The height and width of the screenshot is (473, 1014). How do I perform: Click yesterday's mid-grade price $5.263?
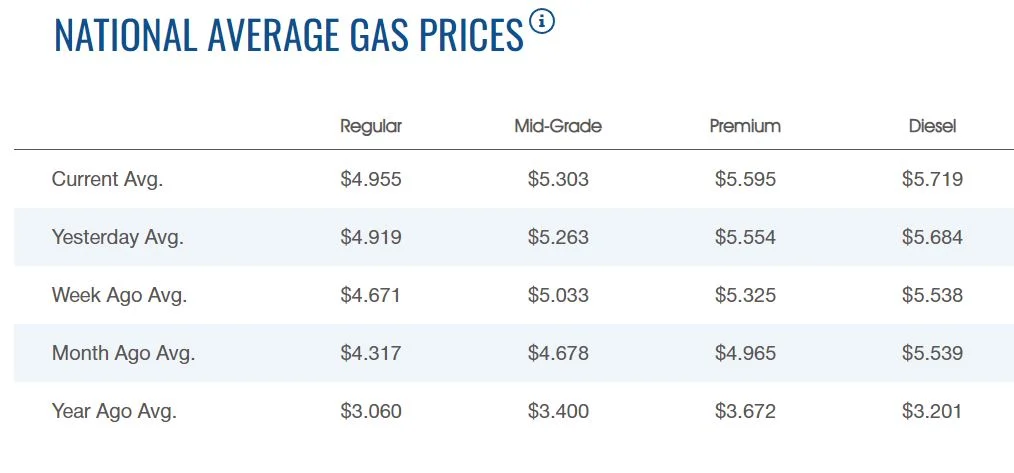tap(558, 237)
